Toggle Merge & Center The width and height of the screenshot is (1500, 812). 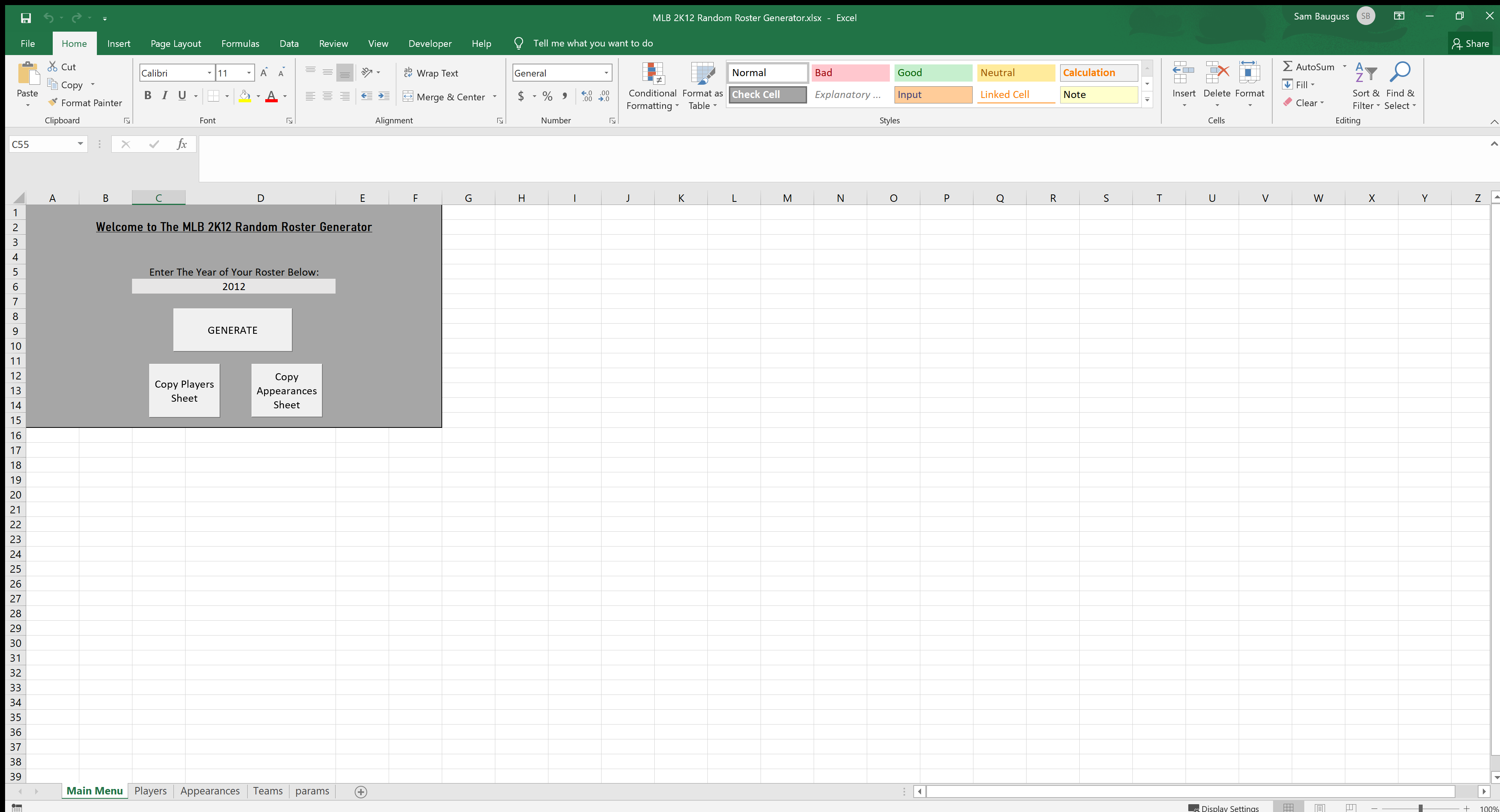click(x=444, y=97)
